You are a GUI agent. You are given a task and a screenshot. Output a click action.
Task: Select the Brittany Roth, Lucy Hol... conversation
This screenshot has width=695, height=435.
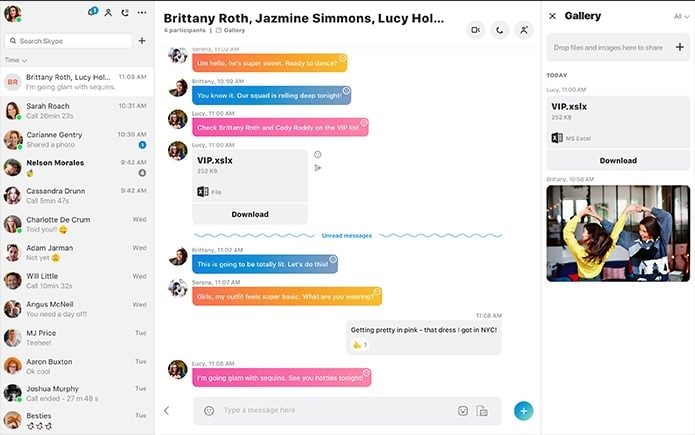(x=77, y=82)
